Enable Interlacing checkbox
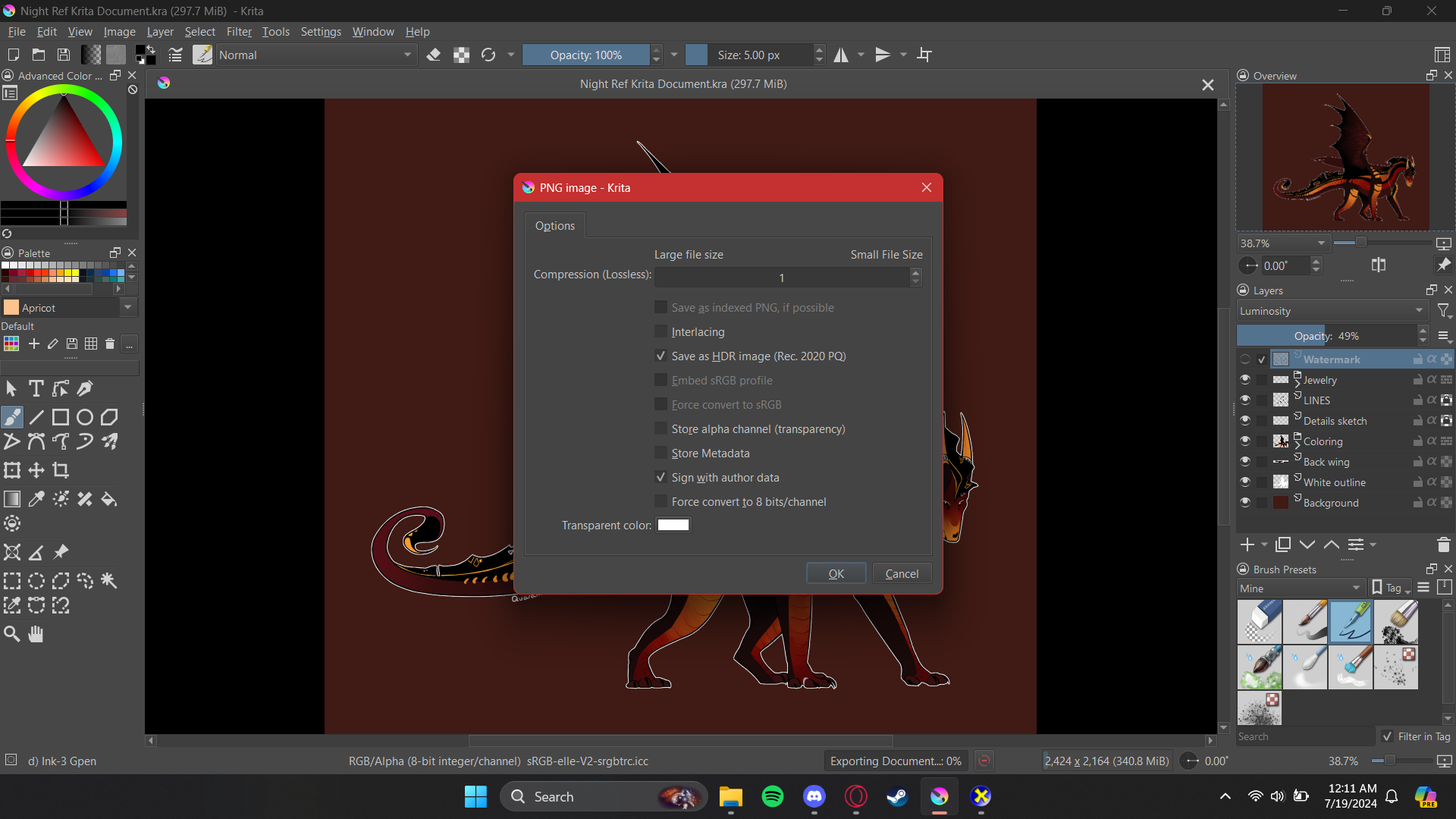 coord(661,331)
